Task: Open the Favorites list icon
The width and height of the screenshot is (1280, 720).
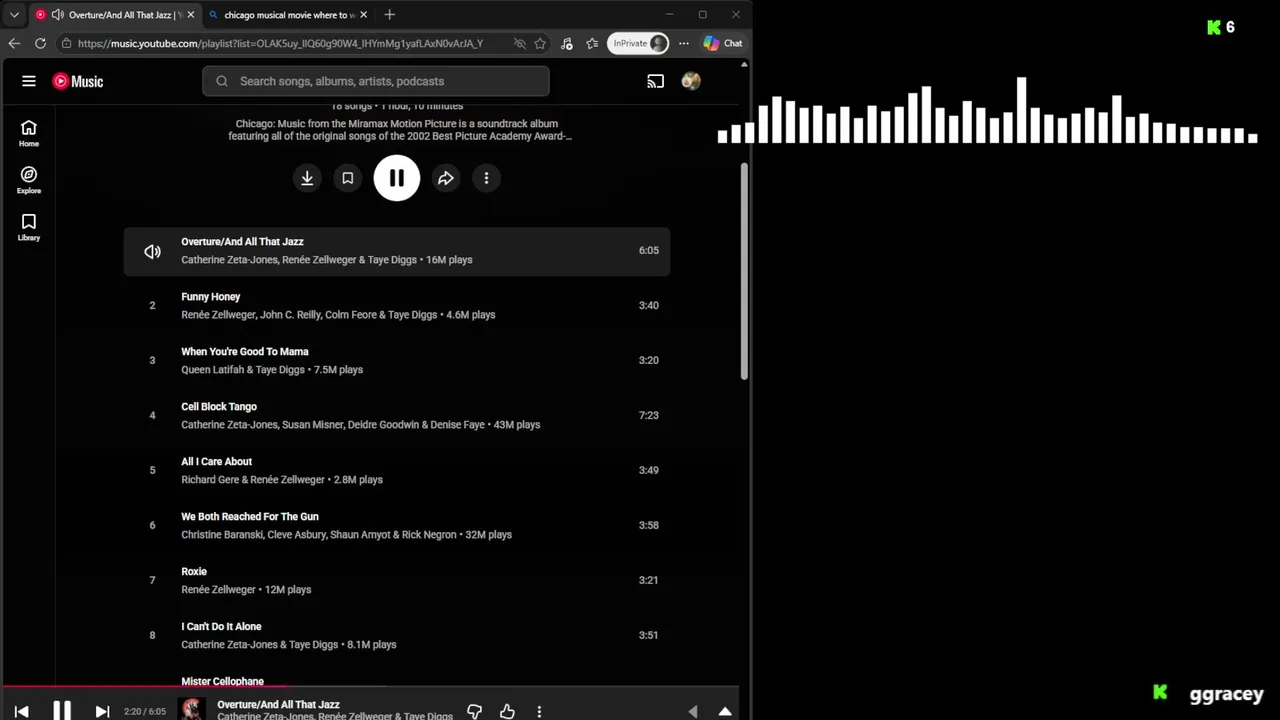Action: (x=592, y=43)
